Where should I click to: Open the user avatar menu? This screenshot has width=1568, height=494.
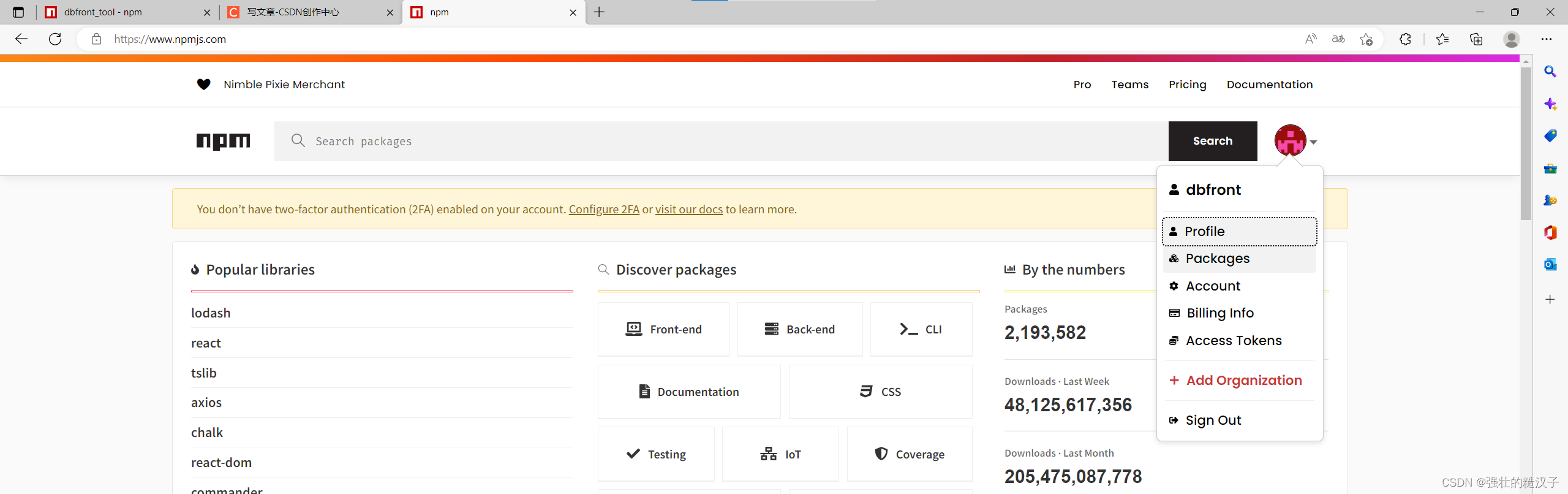[x=1295, y=141]
